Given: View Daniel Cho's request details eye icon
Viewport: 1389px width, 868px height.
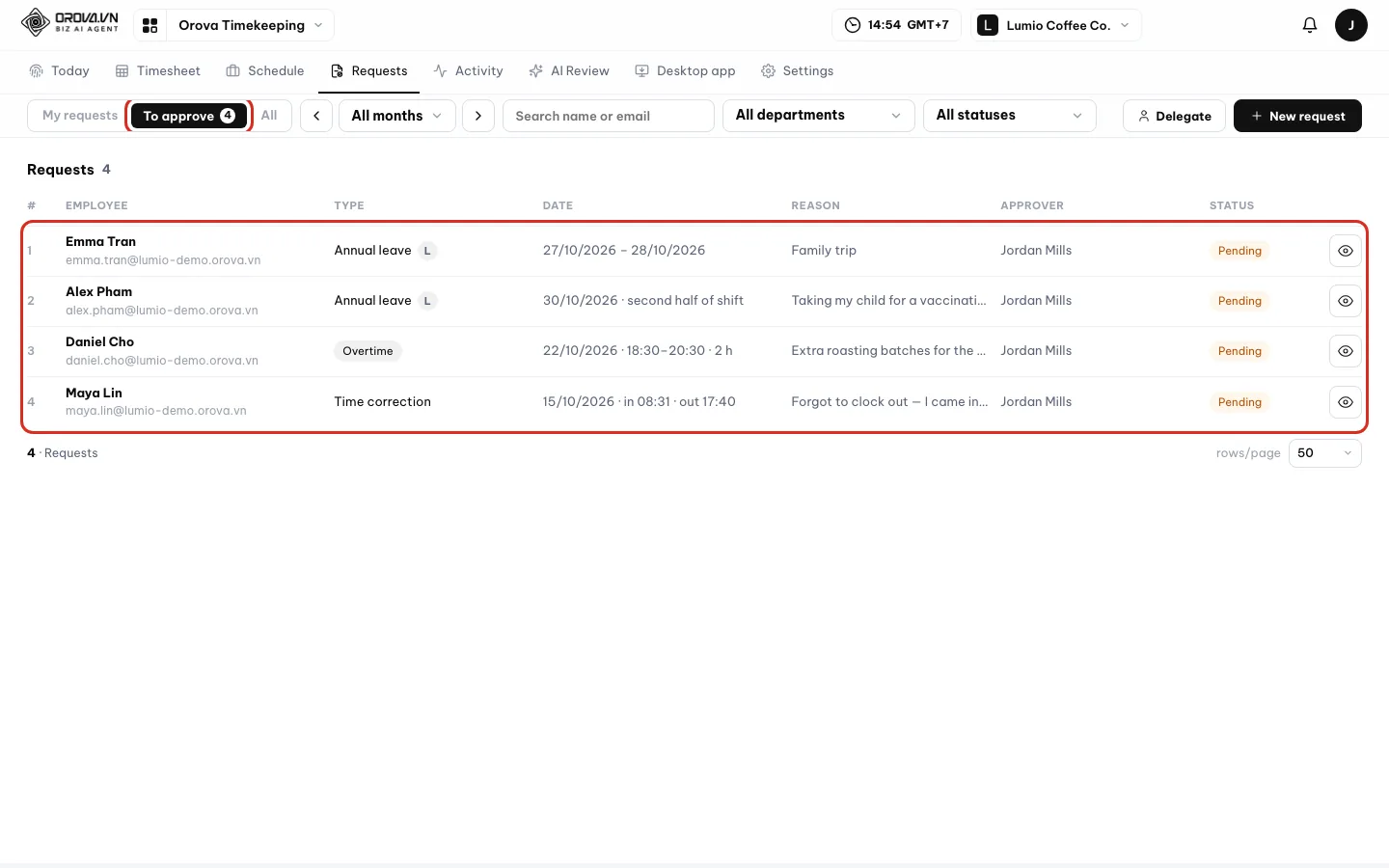Looking at the screenshot, I should [1345, 351].
